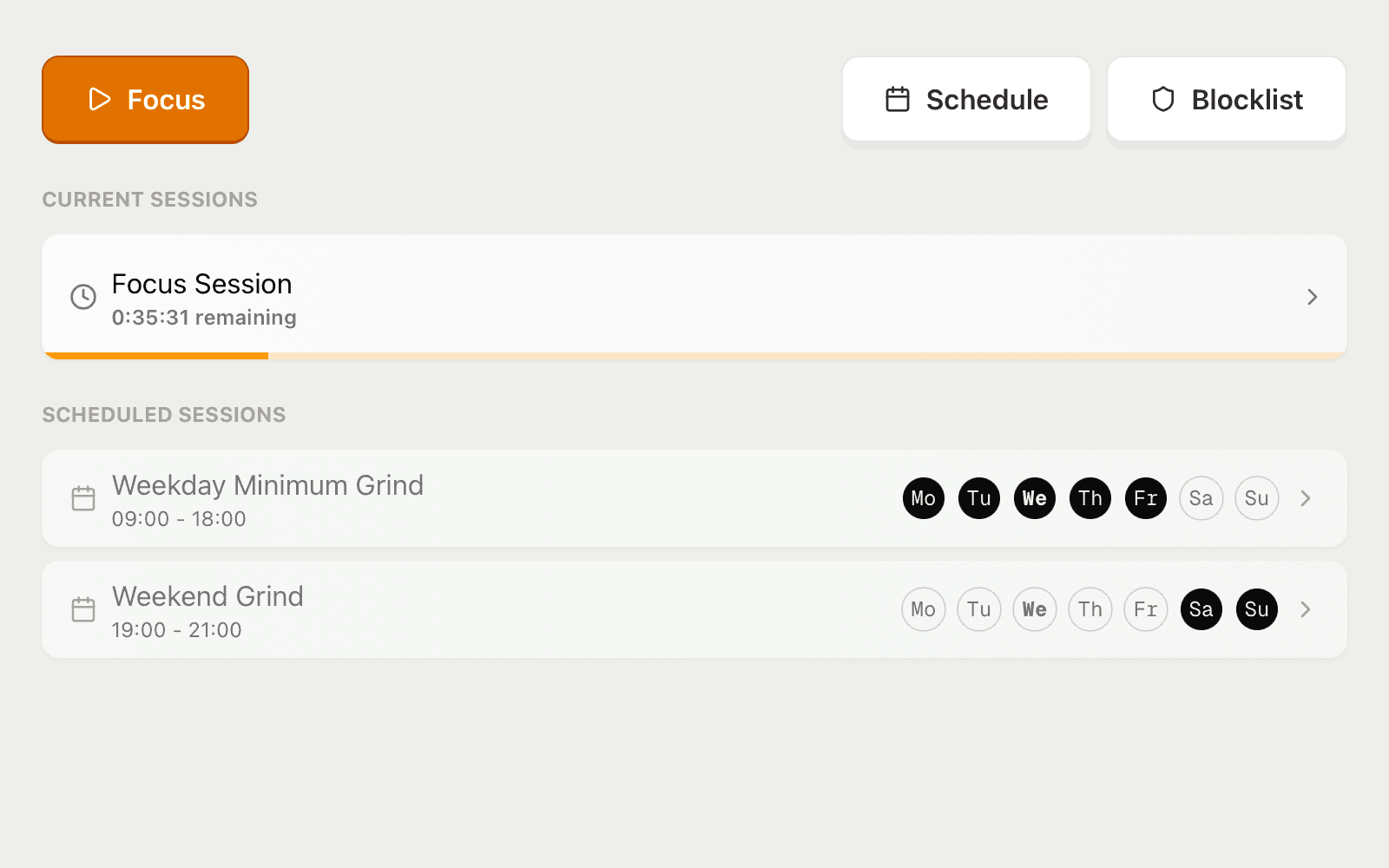Expand the Focus Session details chevron
Image resolution: width=1389 pixels, height=868 pixels.
(1312, 297)
